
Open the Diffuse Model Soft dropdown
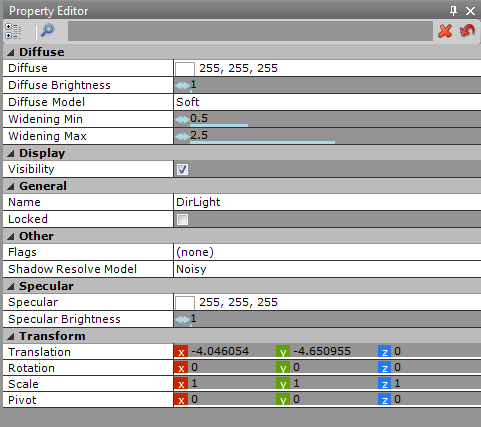[327, 102]
